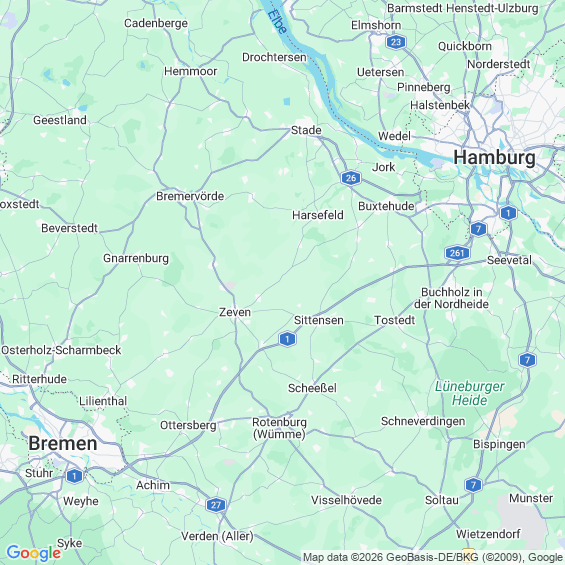Click the Bremervörde town label
The image size is (565, 565).
coord(190,196)
